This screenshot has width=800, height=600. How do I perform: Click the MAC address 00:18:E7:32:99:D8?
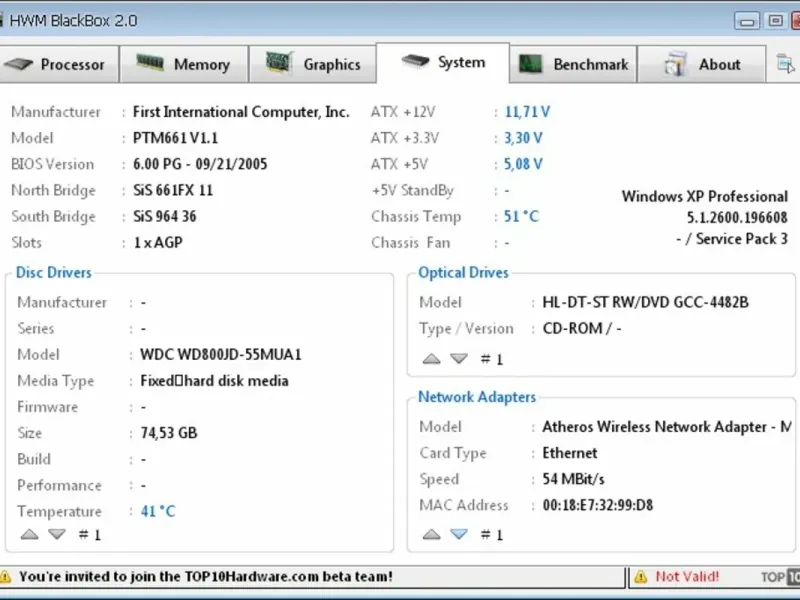pyautogui.click(x=598, y=505)
